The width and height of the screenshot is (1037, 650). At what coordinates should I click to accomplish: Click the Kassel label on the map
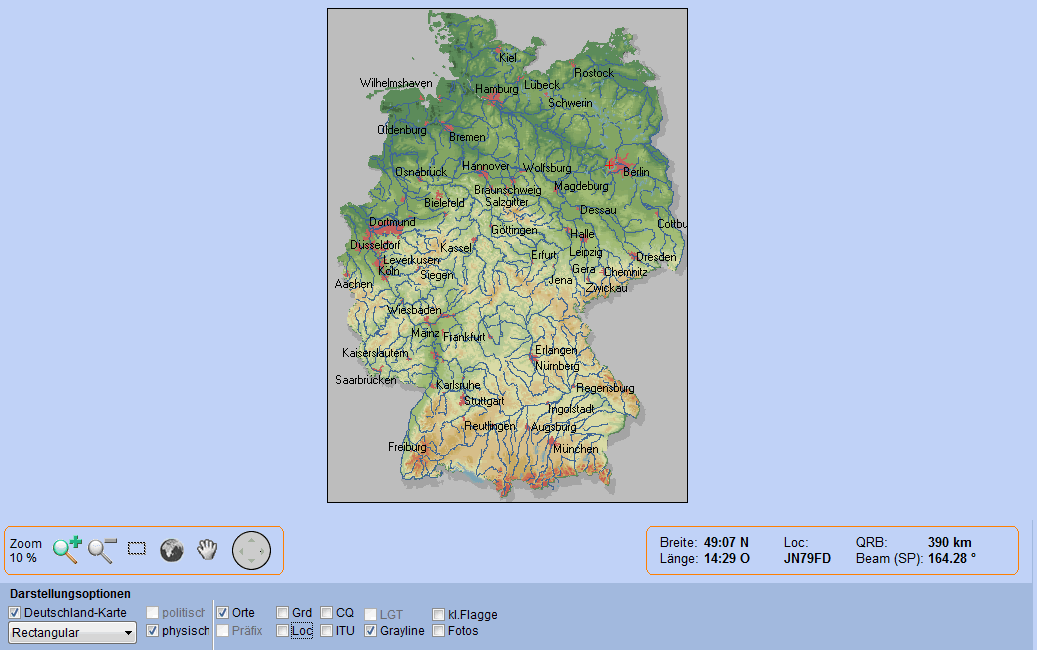pos(456,248)
